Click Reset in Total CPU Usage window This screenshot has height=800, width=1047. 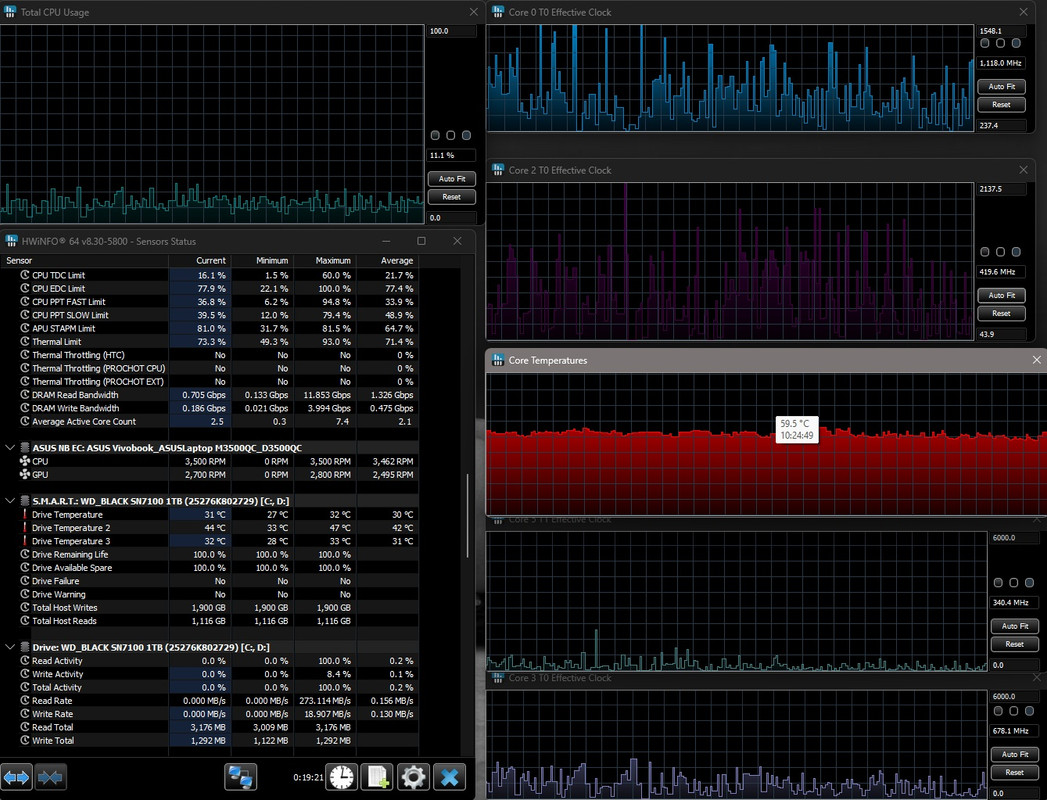click(x=452, y=197)
